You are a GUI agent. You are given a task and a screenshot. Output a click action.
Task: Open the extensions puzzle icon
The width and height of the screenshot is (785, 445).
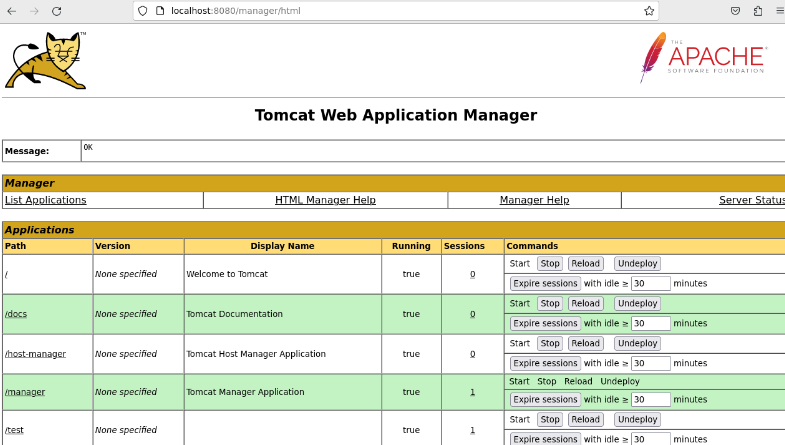click(x=758, y=11)
